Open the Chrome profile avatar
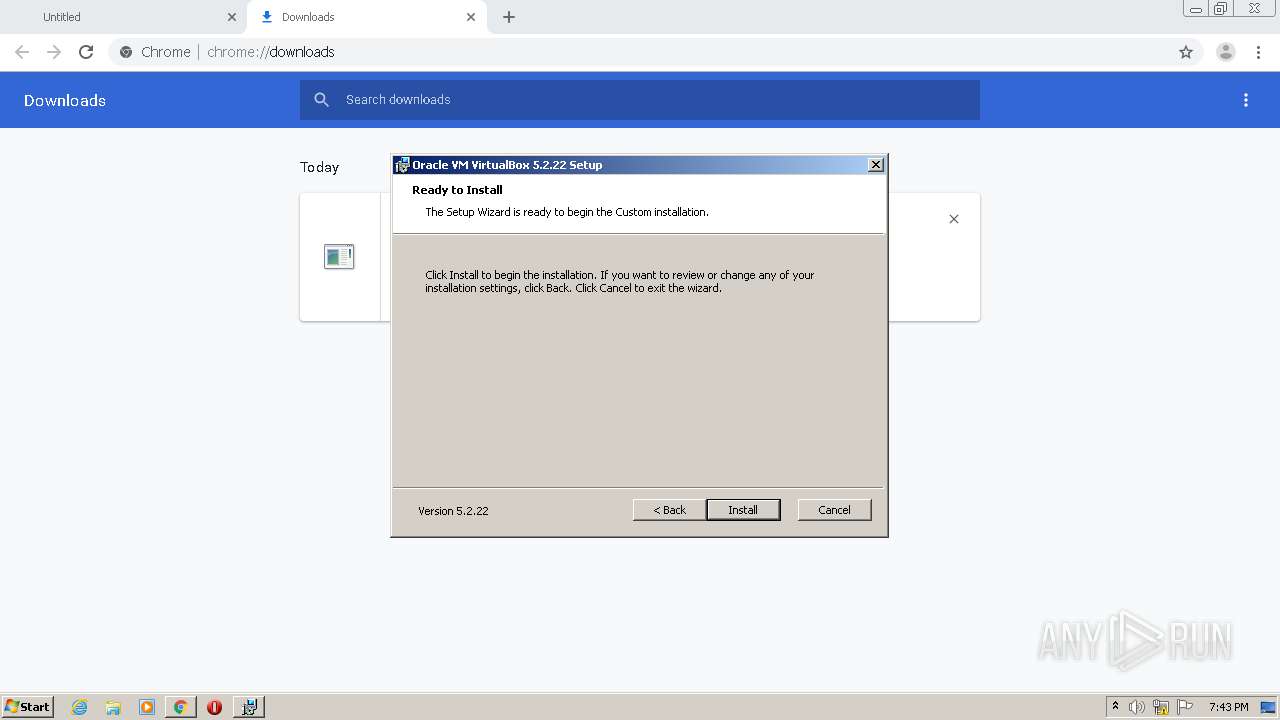Image resolution: width=1280 pixels, height=720 pixels. 1226,52
